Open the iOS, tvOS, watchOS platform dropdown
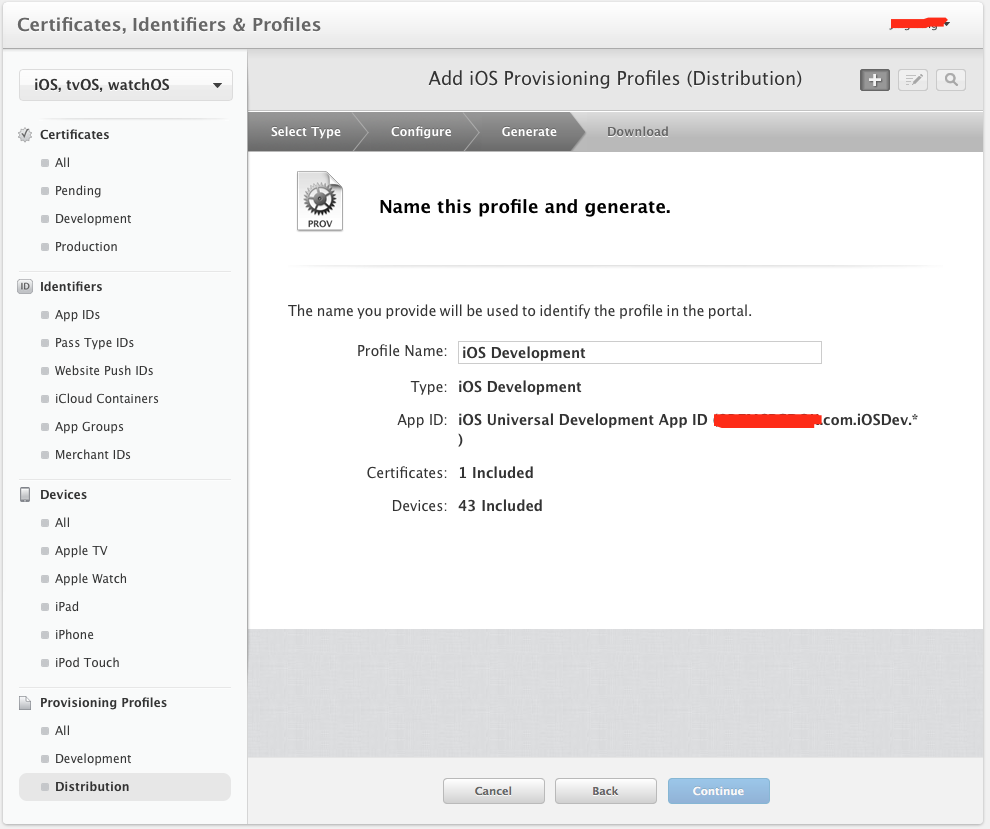Screen dimensions: 990x829 click(126, 85)
